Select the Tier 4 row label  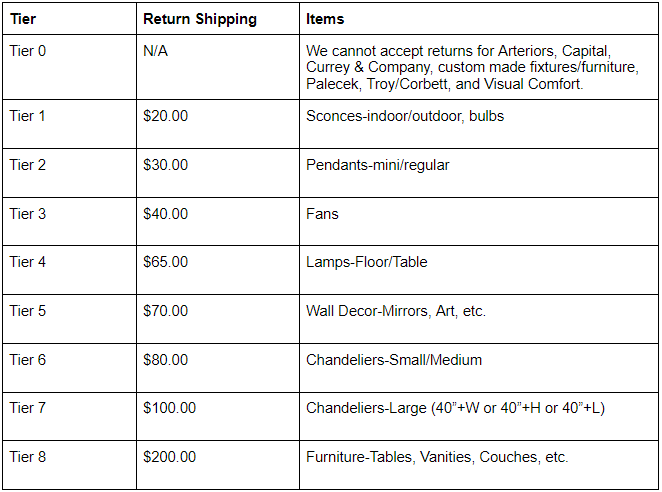[x=28, y=262]
